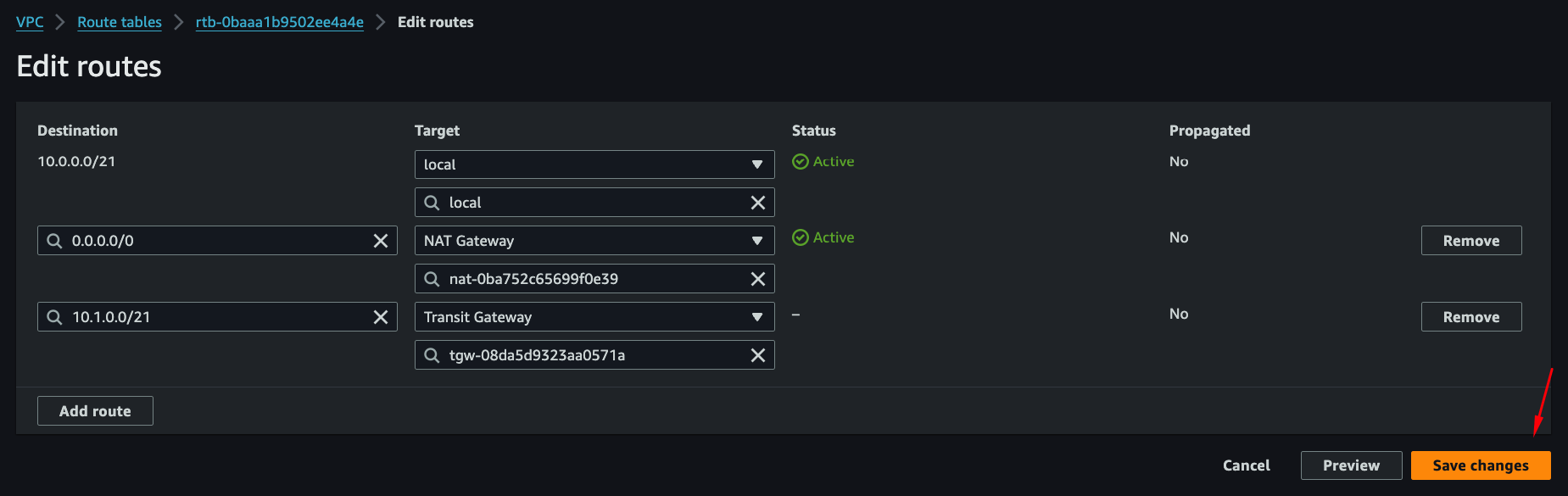Preview the route changes
1568x496 pixels.
1351,465
